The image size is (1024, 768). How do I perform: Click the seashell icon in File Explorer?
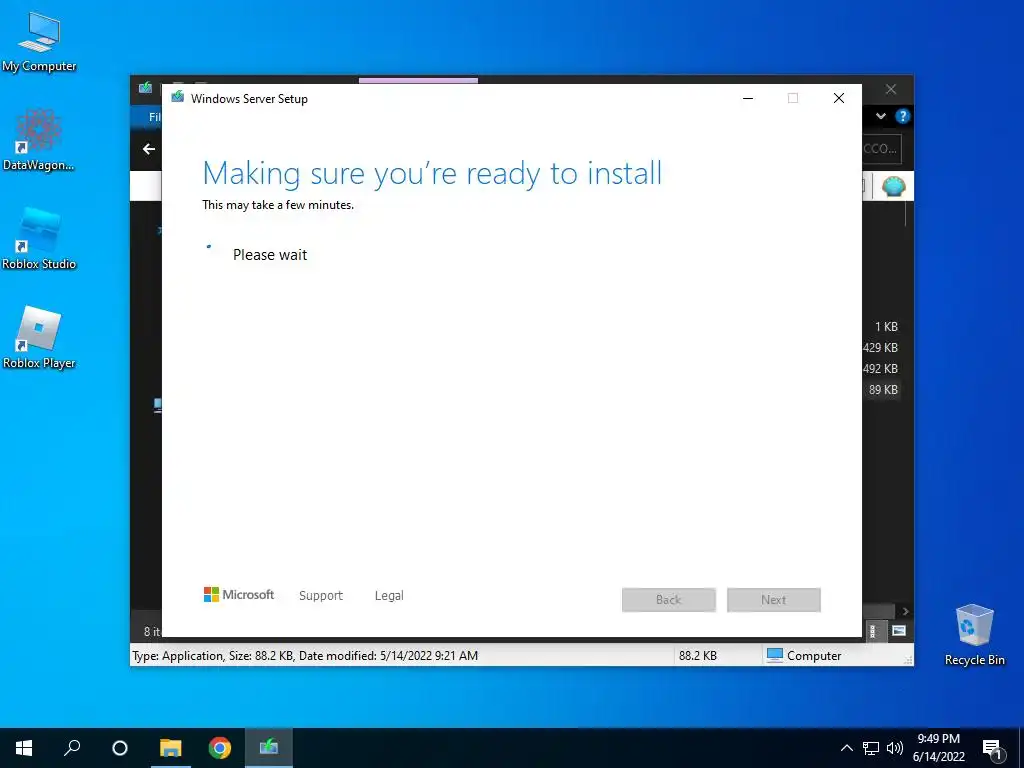click(893, 187)
